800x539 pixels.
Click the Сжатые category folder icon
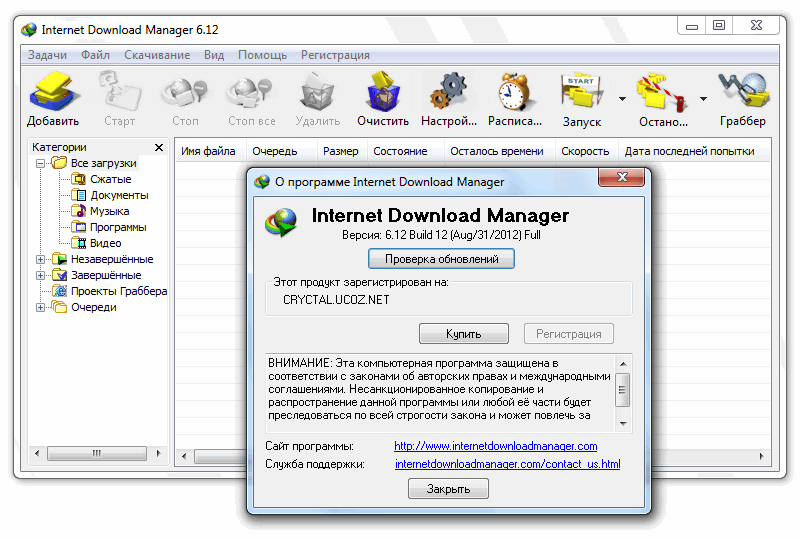click(79, 179)
